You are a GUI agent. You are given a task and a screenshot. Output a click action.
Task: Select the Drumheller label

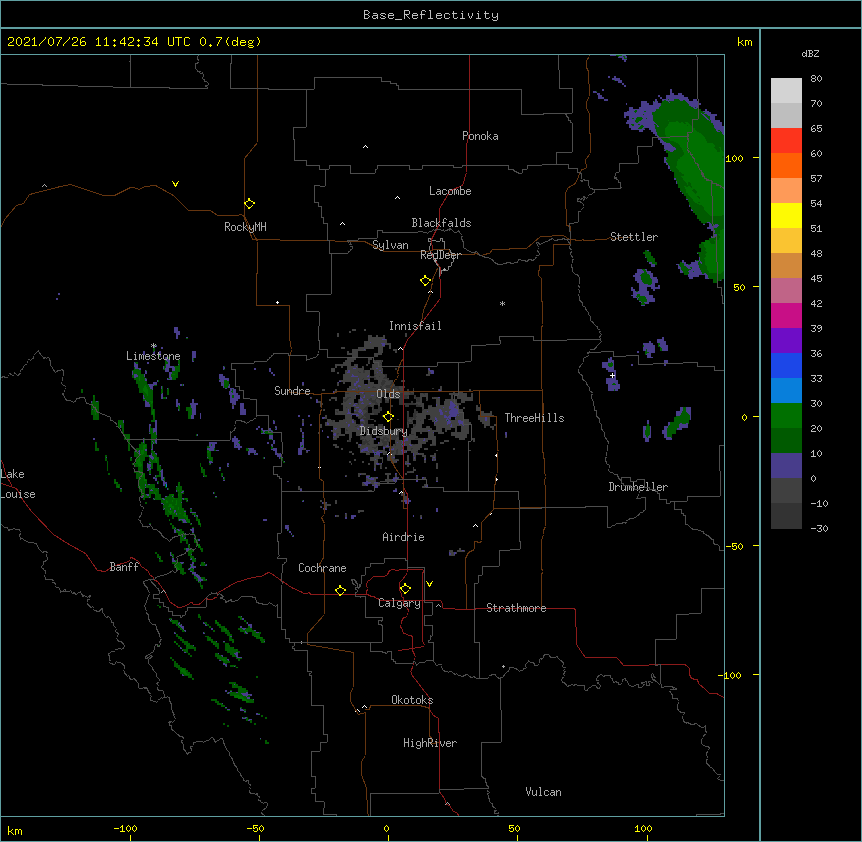[638, 487]
